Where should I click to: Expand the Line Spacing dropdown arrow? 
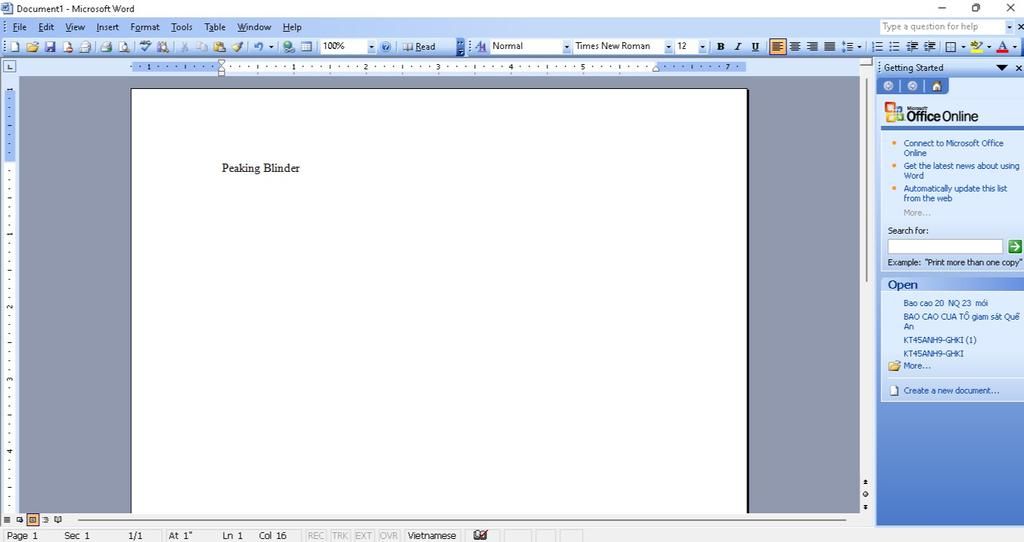(859, 46)
